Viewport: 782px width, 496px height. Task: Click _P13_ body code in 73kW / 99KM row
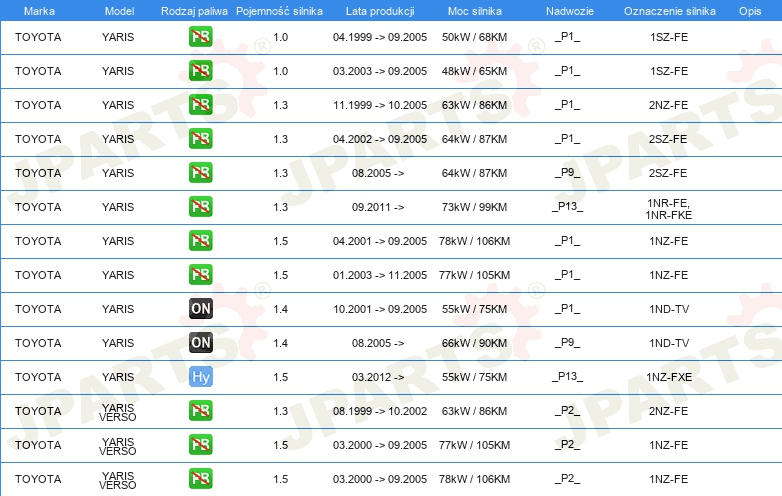point(568,207)
